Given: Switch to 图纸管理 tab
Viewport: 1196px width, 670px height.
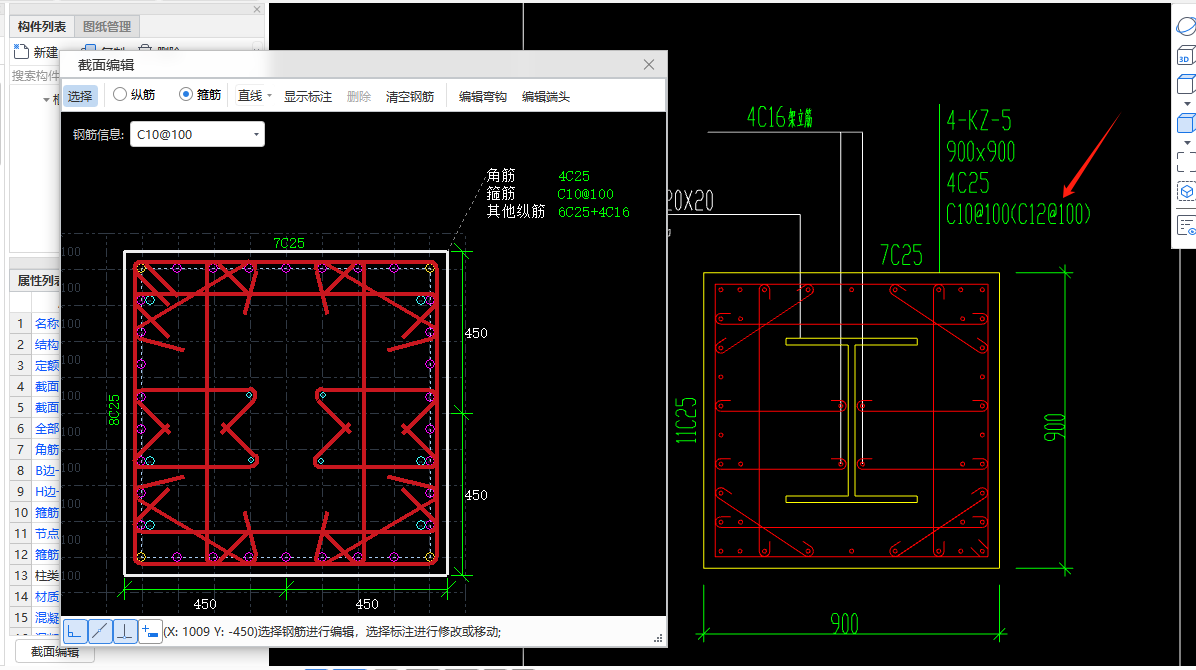Looking at the screenshot, I should point(107,27).
